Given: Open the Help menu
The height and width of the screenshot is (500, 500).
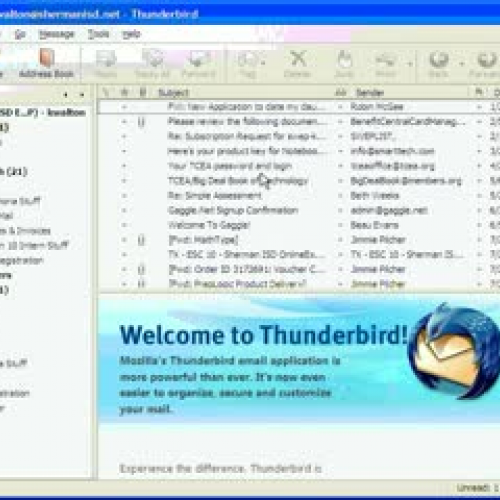Looking at the screenshot, I should [x=131, y=34].
